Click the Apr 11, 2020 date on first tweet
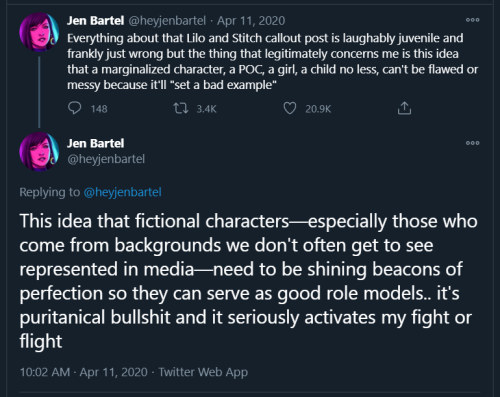The image size is (500, 397). [x=251, y=21]
